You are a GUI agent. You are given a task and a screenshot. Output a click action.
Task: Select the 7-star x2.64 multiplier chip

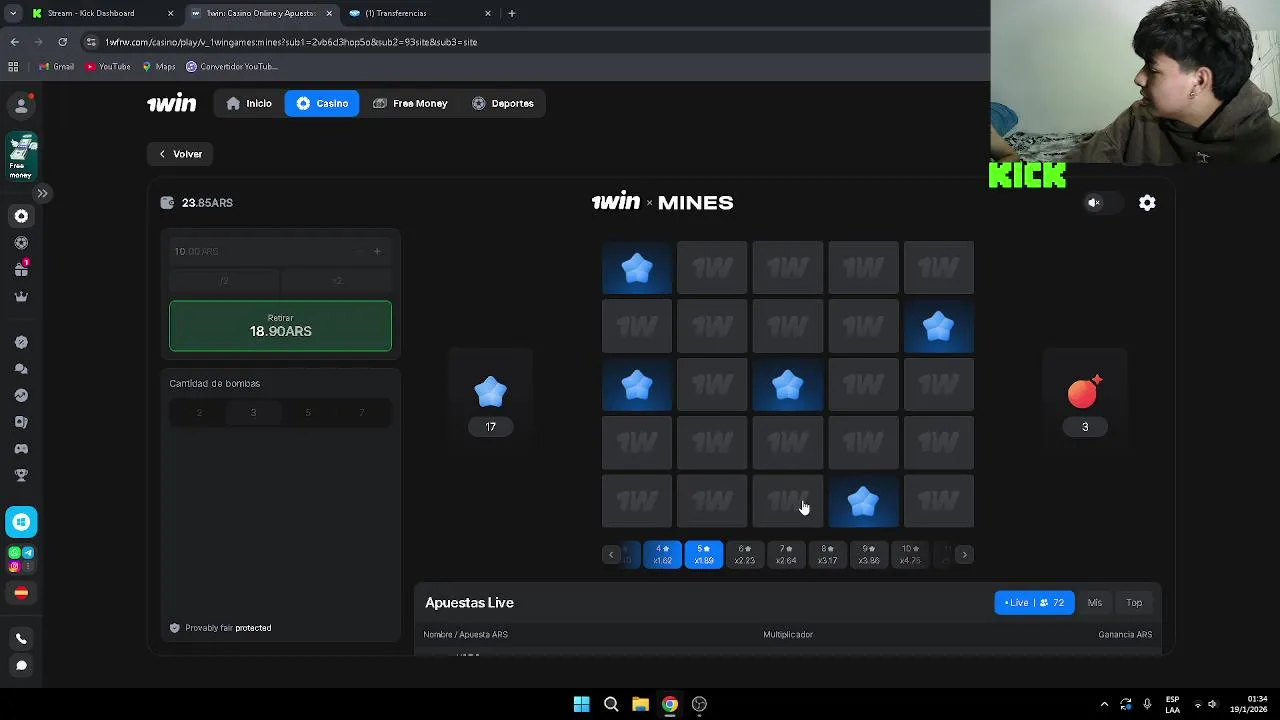[786, 555]
